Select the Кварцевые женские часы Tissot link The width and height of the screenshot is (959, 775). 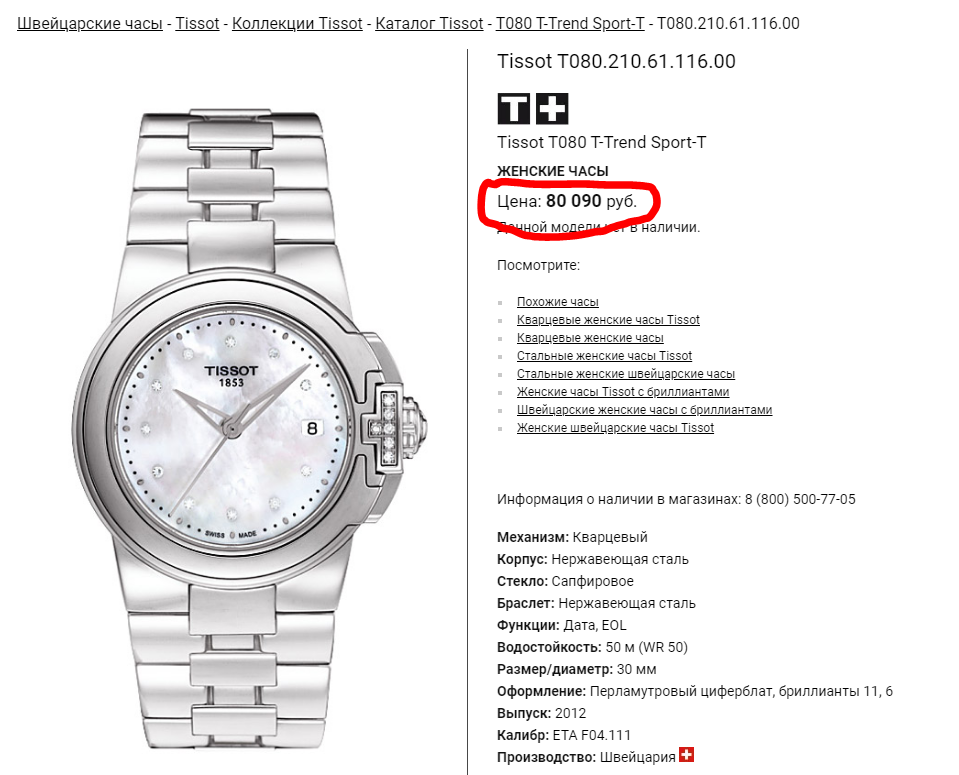tap(608, 320)
